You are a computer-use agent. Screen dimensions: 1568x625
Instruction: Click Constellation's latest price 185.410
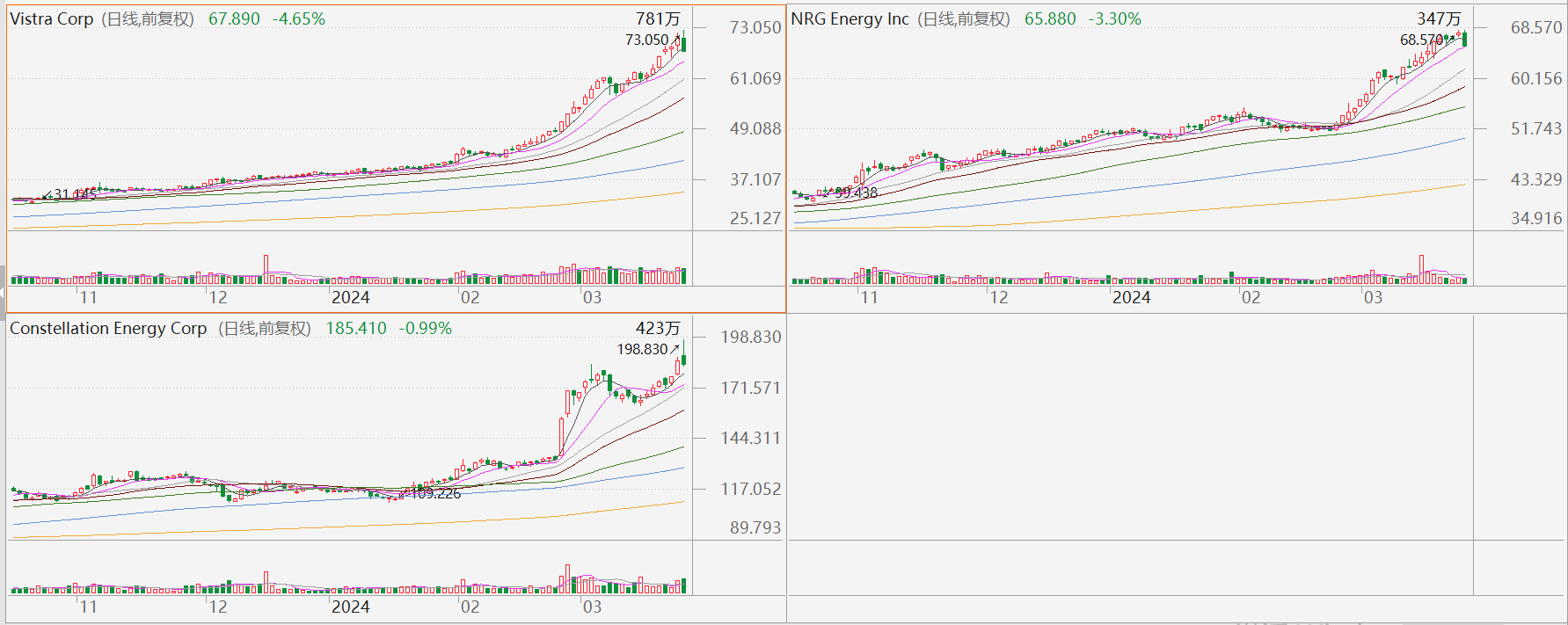coord(356,328)
